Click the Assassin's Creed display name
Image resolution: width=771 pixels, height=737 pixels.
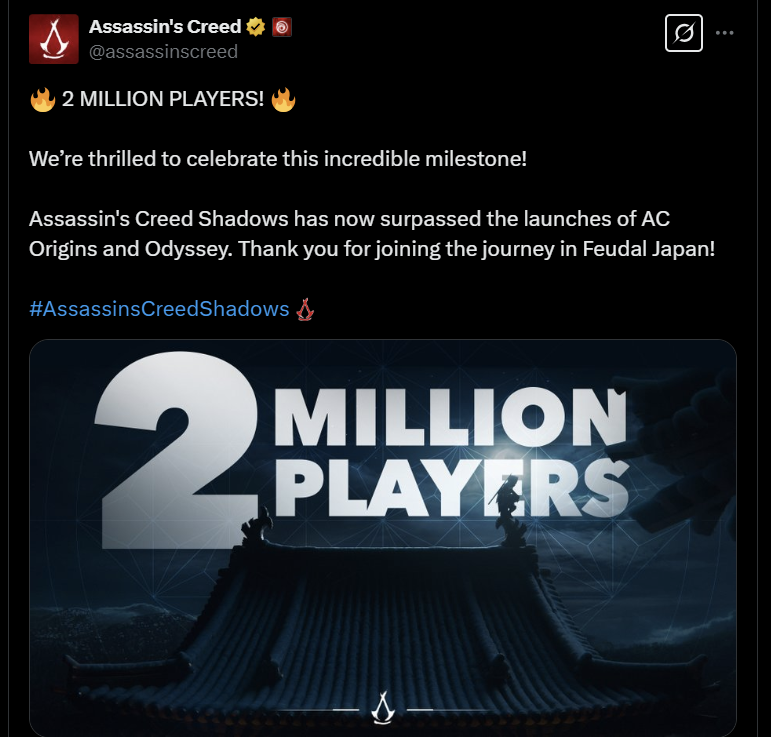pos(165,27)
